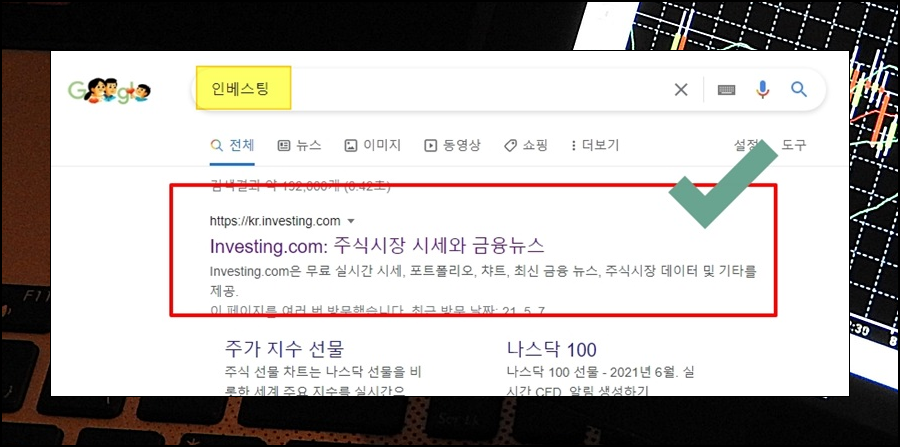Click the https://kr.investing.com URL text

(275, 221)
